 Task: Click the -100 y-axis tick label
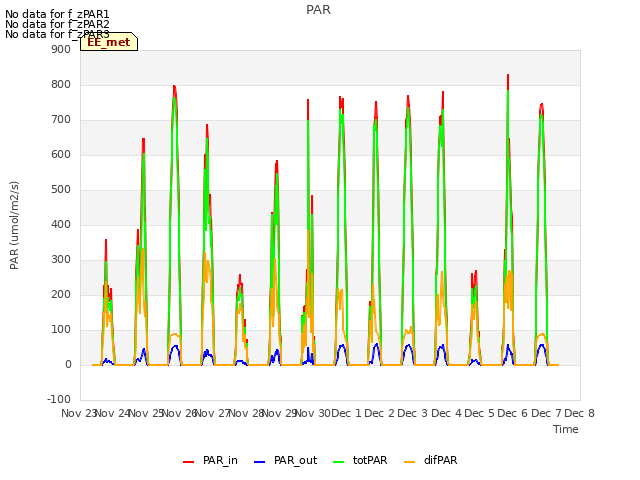[x=59, y=399]
